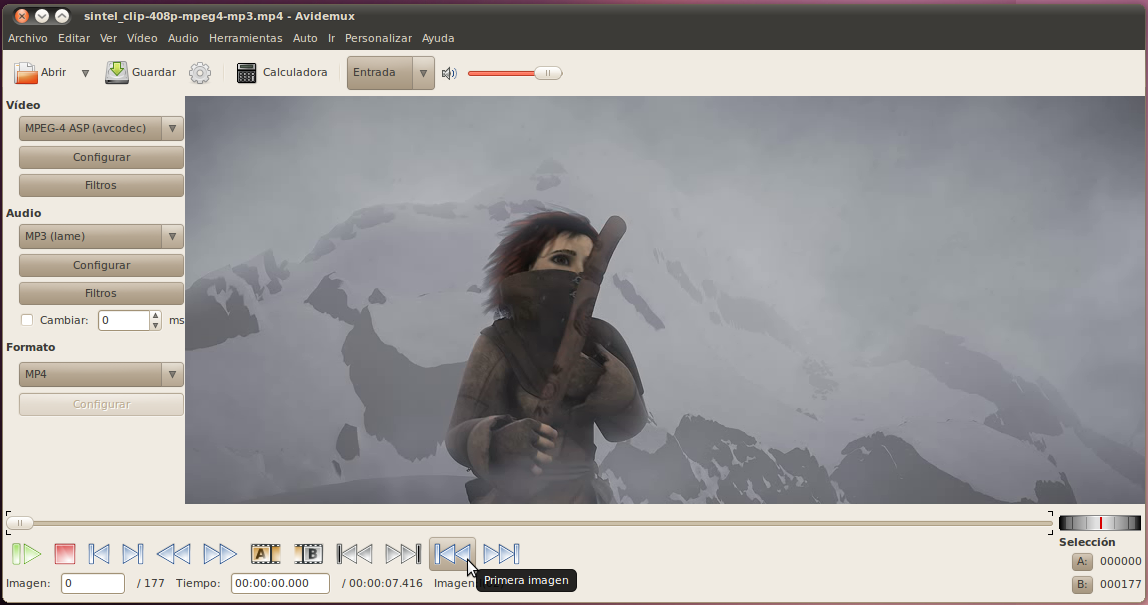Open the Ver menu
The height and width of the screenshot is (605, 1148).
click(108, 38)
